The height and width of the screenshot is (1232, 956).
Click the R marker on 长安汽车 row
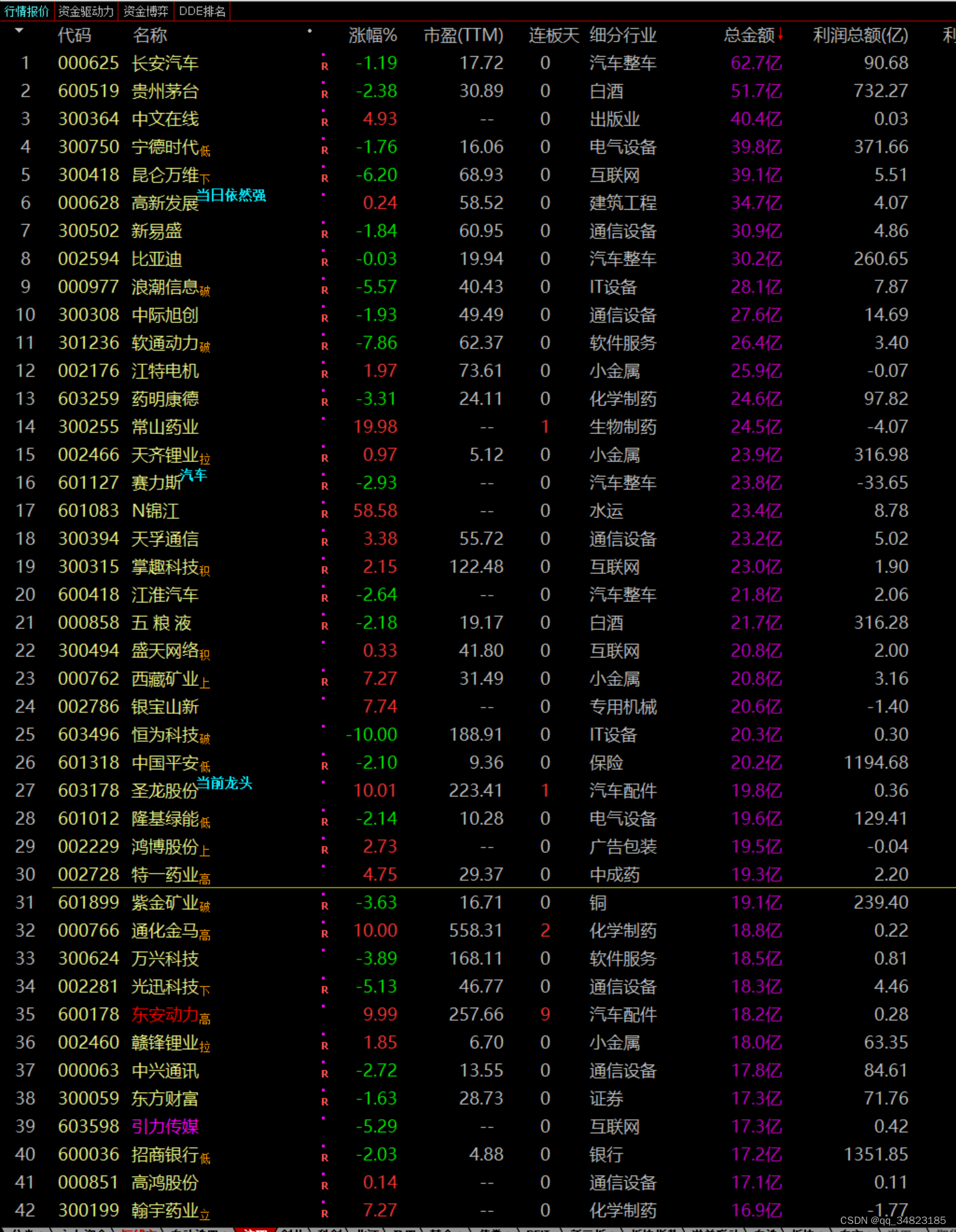[325, 65]
